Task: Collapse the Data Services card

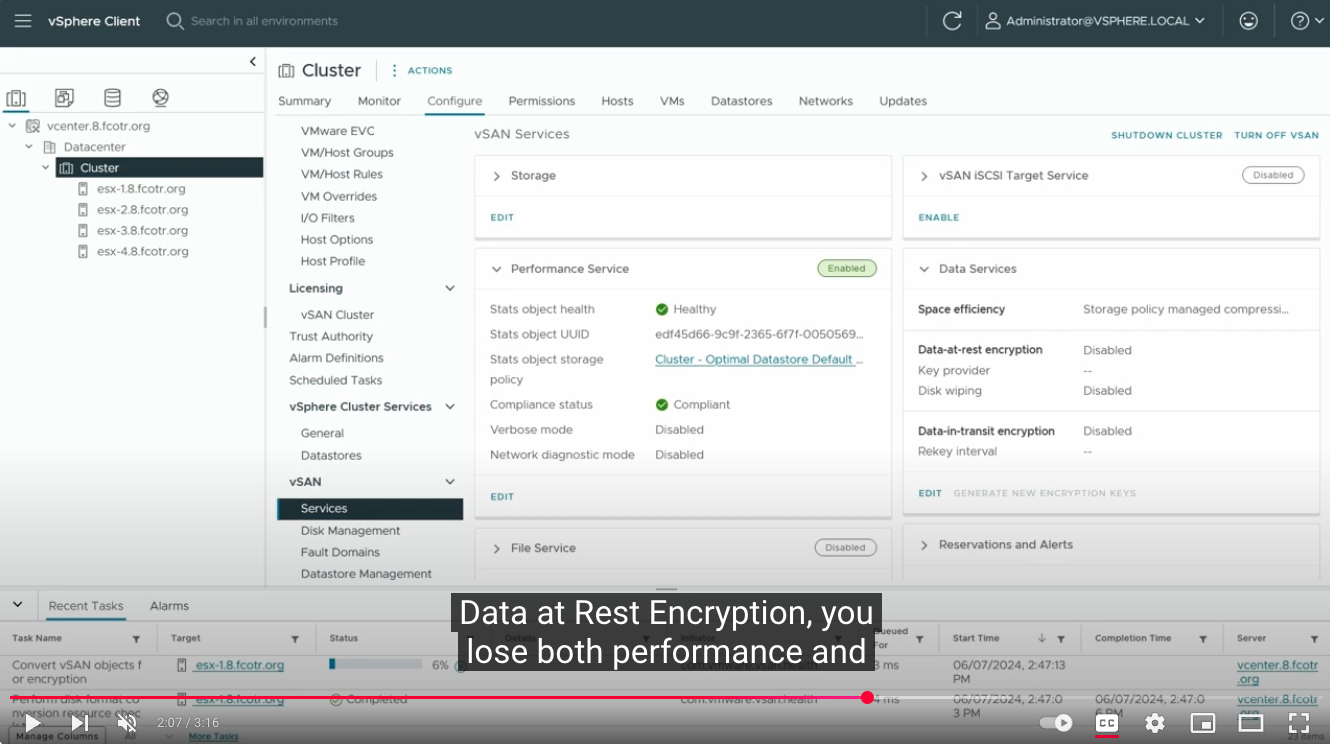Action: click(x=924, y=269)
